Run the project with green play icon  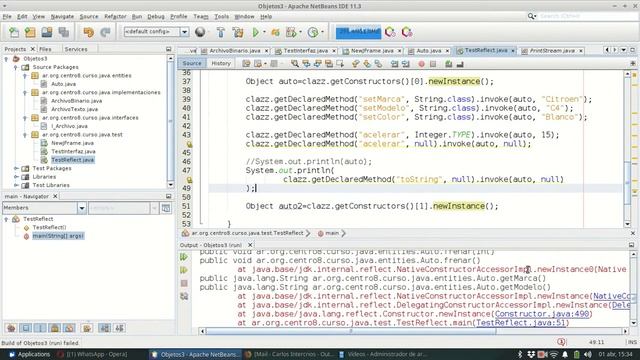pos(256,32)
